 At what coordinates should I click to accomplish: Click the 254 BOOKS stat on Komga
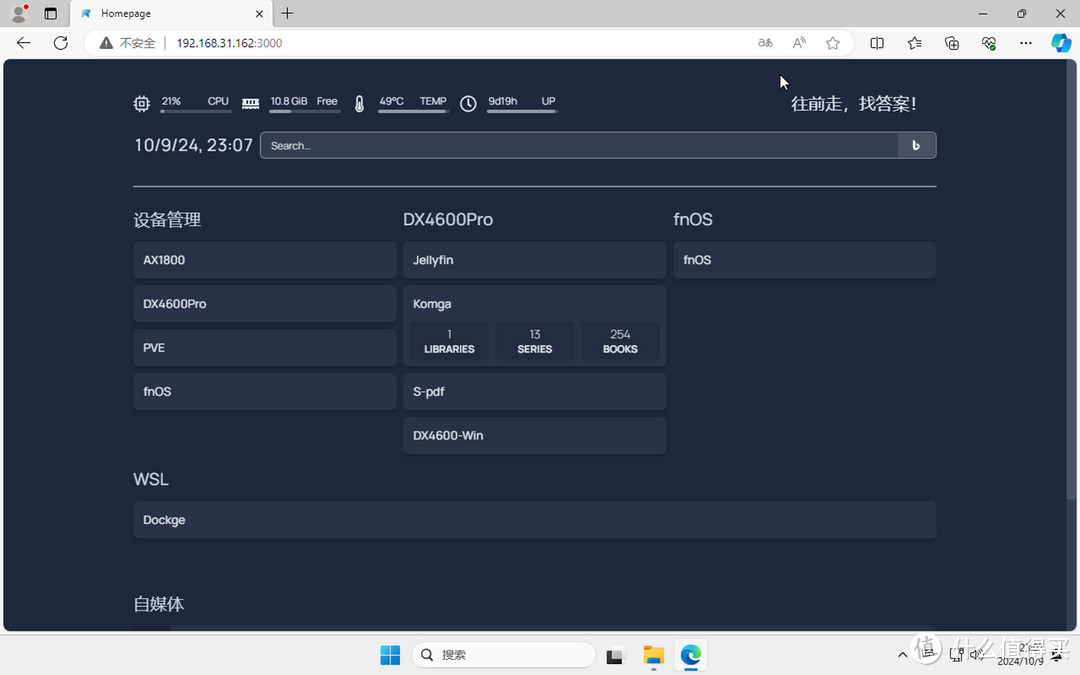click(620, 341)
